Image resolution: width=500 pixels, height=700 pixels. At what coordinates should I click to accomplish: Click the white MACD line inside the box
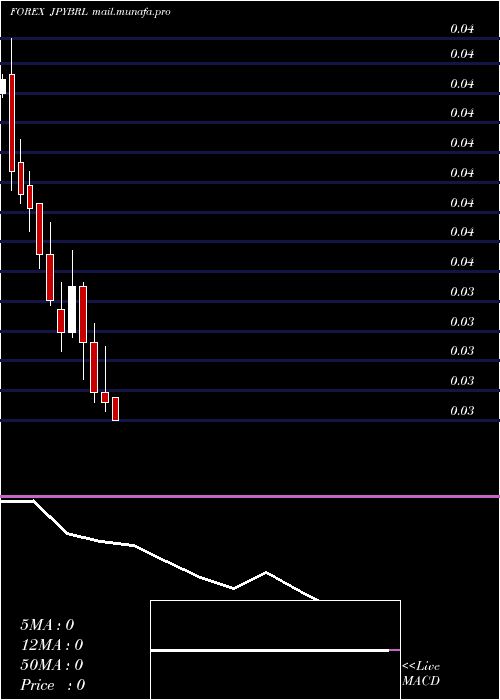(x=270, y=650)
